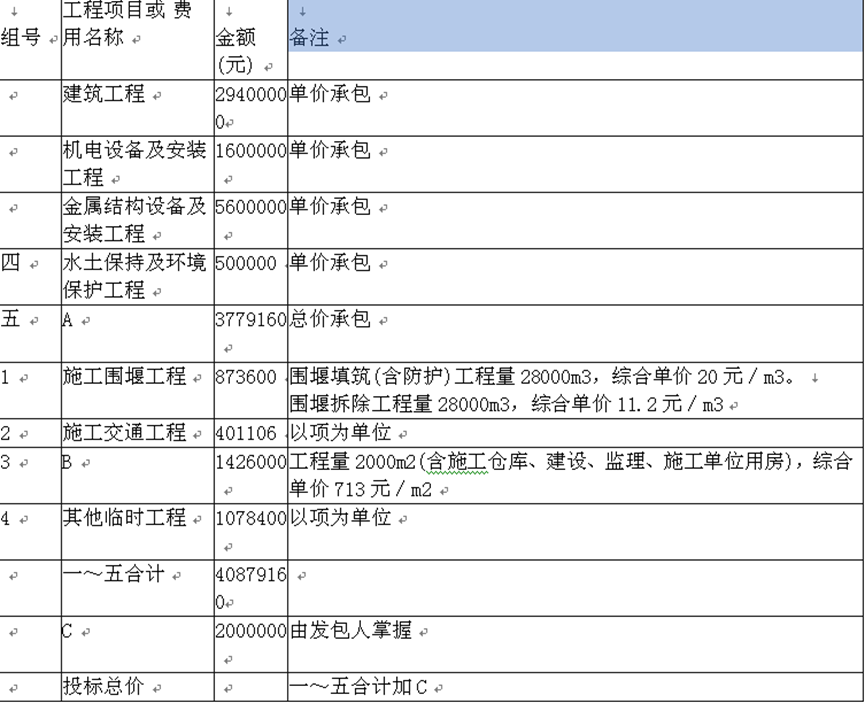Image resolution: width=865 pixels, height=703 pixels.
Task: Click the amount 29400000 cell
Action: [250, 107]
